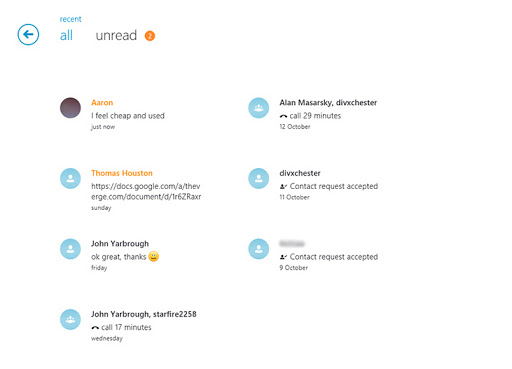Click the docs.google.com link message
Image resolution: width=512 pixels, height=369 pixels.
point(146,191)
